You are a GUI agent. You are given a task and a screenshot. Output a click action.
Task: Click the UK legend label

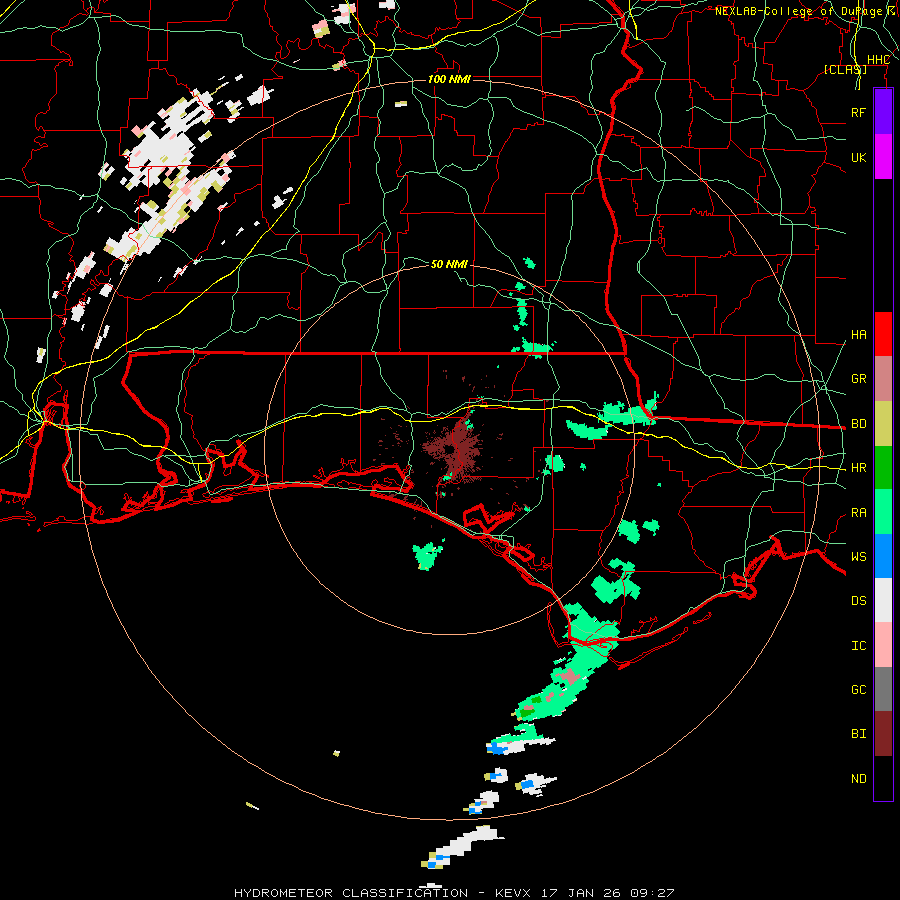pos(859,157)
